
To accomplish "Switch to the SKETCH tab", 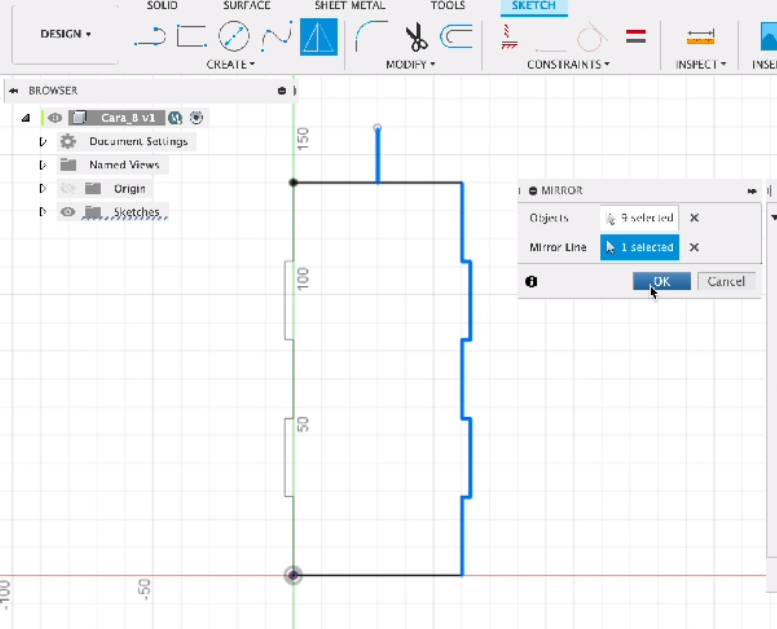I will pos(534,6).
